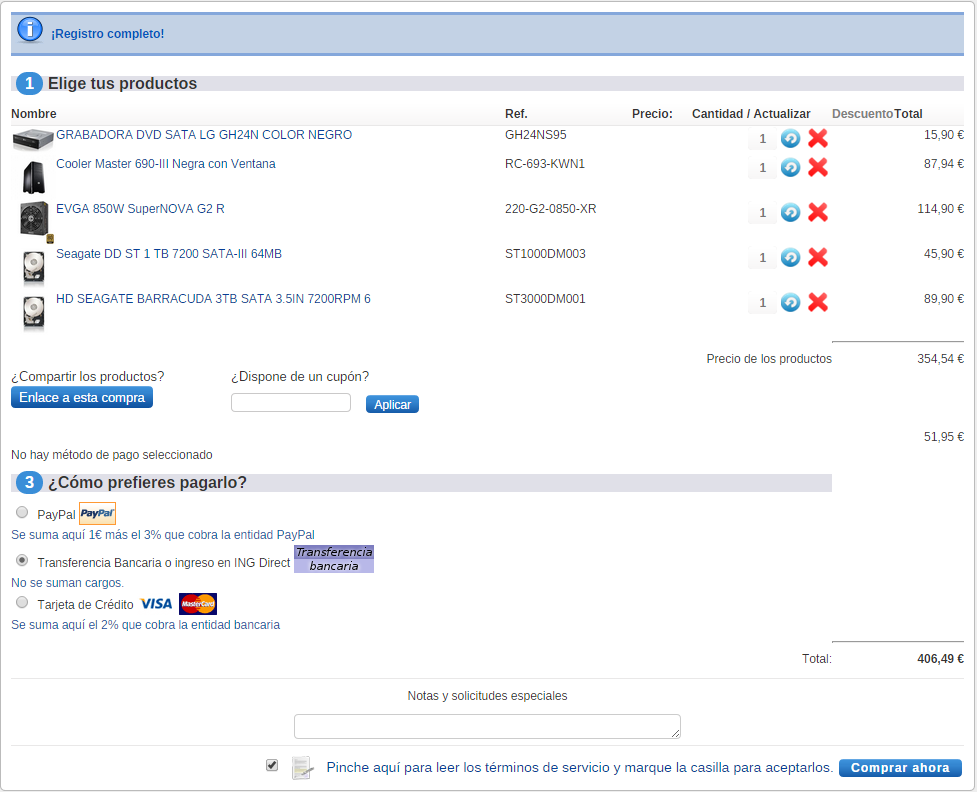Click the 114,90 € price of EVGA

click(940, 209)
